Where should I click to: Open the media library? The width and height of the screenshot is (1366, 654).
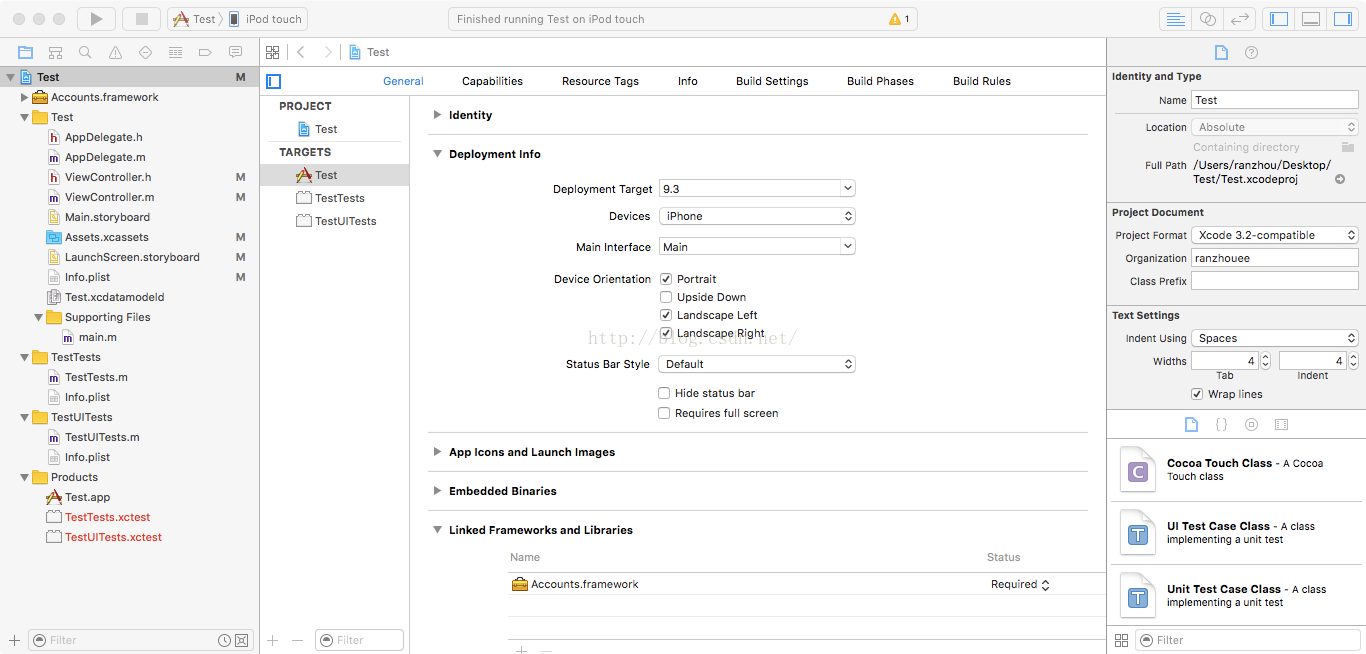pos(1281,424)
